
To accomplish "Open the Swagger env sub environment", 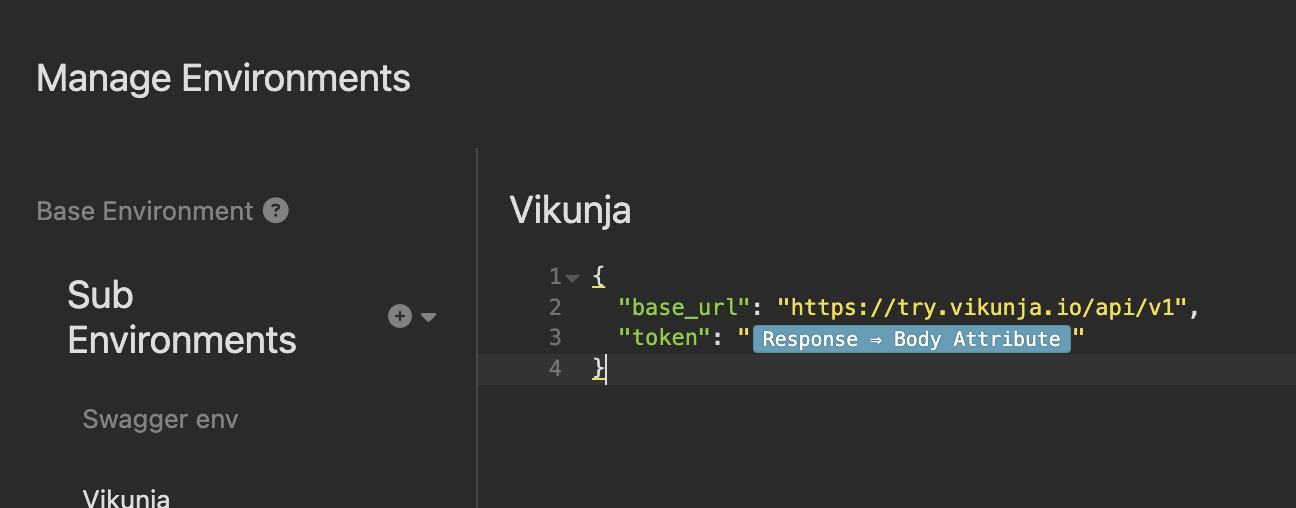I will pyautogui.click(x=160, y=419).
